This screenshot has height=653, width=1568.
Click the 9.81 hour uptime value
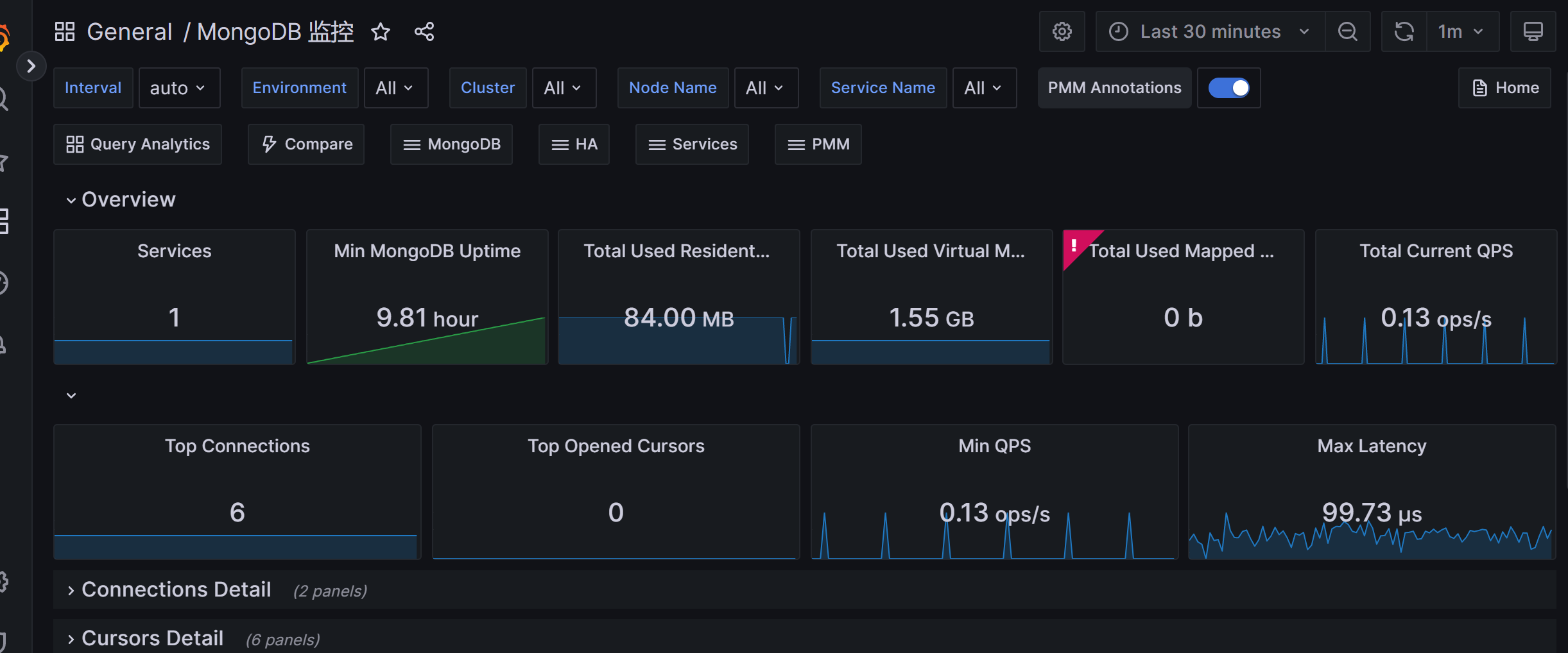pos(427,318)
